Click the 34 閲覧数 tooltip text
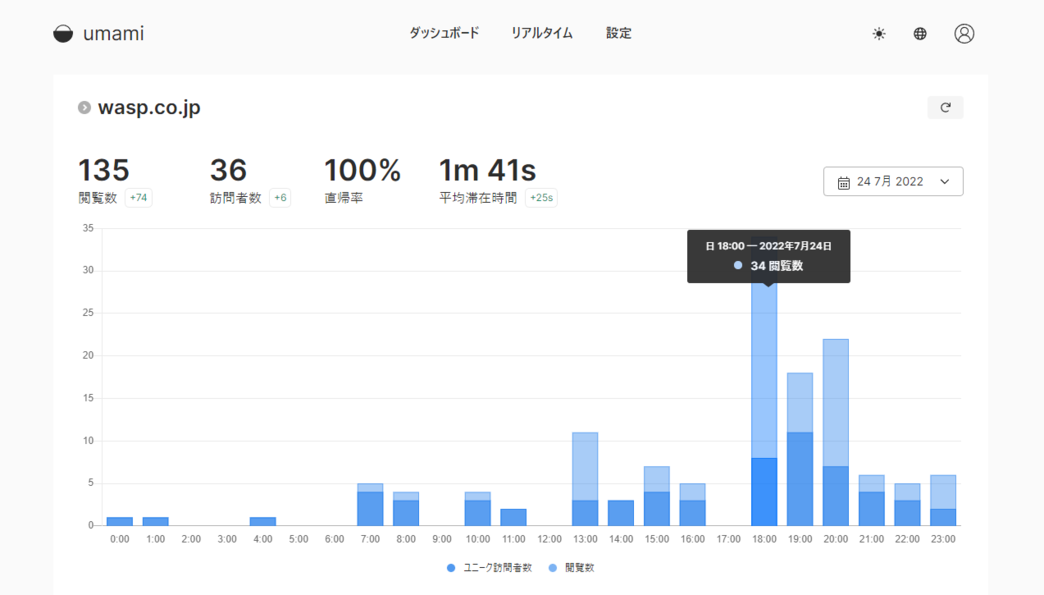 click(x=776, y=266)
